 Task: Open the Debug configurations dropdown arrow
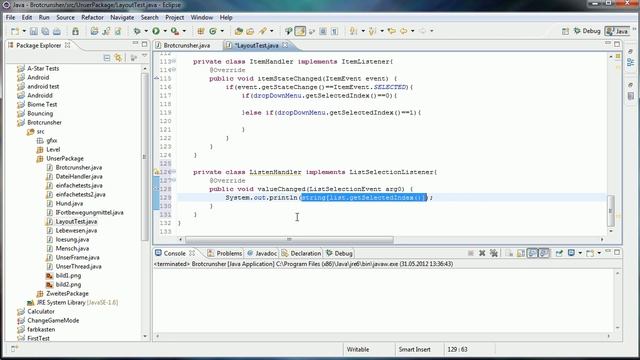146,31
